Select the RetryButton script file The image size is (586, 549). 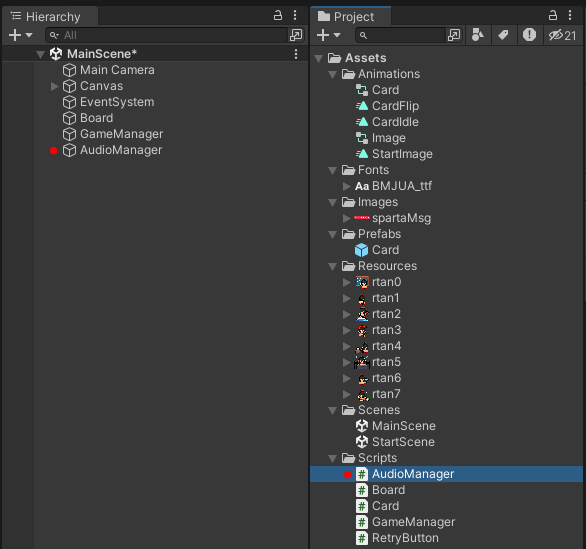397,539
